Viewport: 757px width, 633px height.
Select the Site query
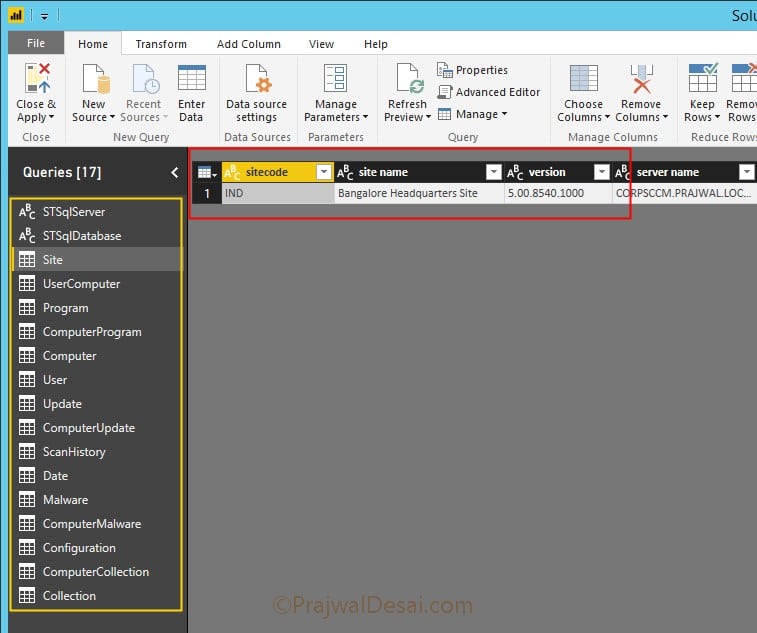point(97,259)
